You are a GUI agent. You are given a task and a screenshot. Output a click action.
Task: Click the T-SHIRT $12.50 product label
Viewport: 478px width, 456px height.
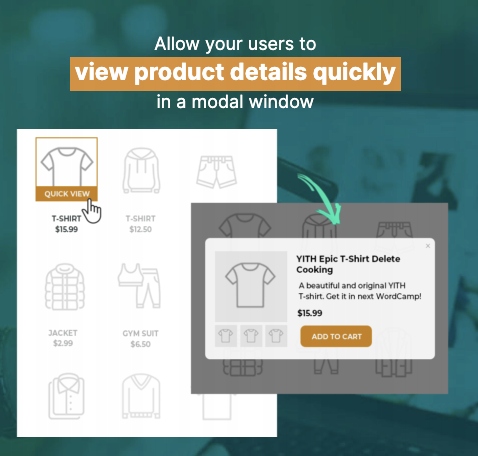[x=140, y=224]
